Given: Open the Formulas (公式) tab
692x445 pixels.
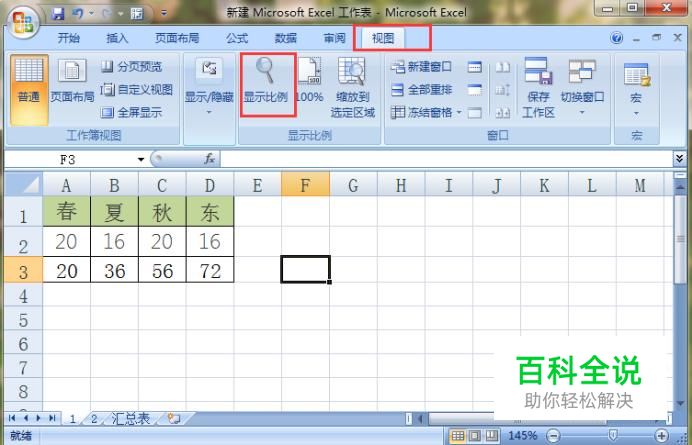Looking at the screenshot, I should (x=237, y=38).
